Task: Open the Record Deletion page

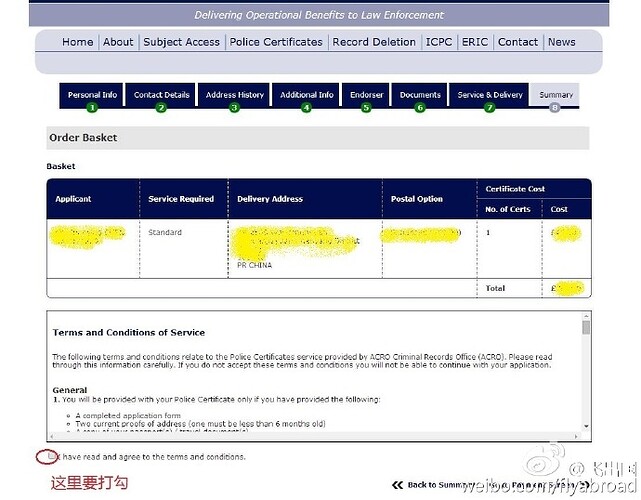Action: pos(374,42)
